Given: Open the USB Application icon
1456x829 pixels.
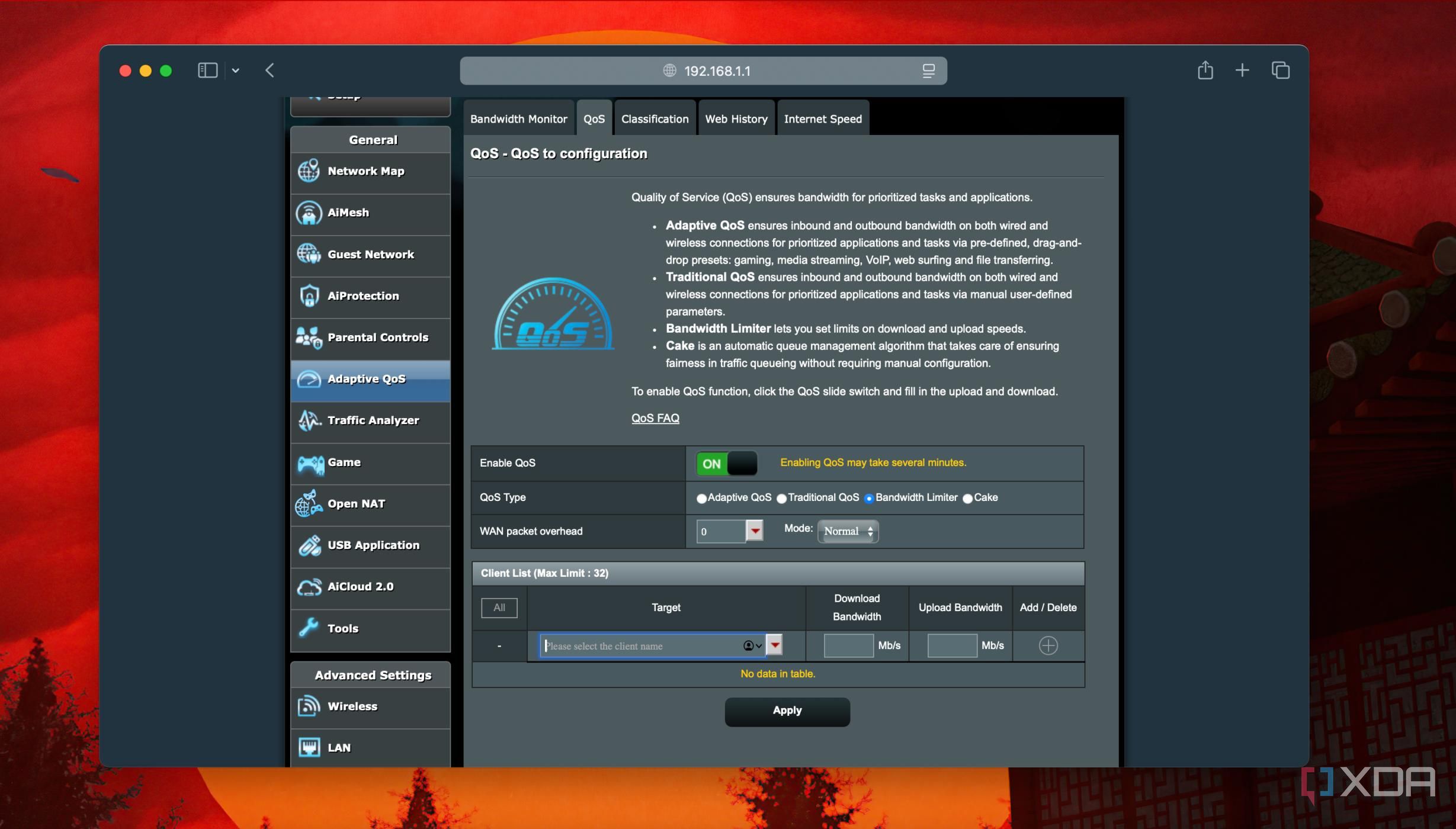Looking at the screenshot, I should (309, 545).
